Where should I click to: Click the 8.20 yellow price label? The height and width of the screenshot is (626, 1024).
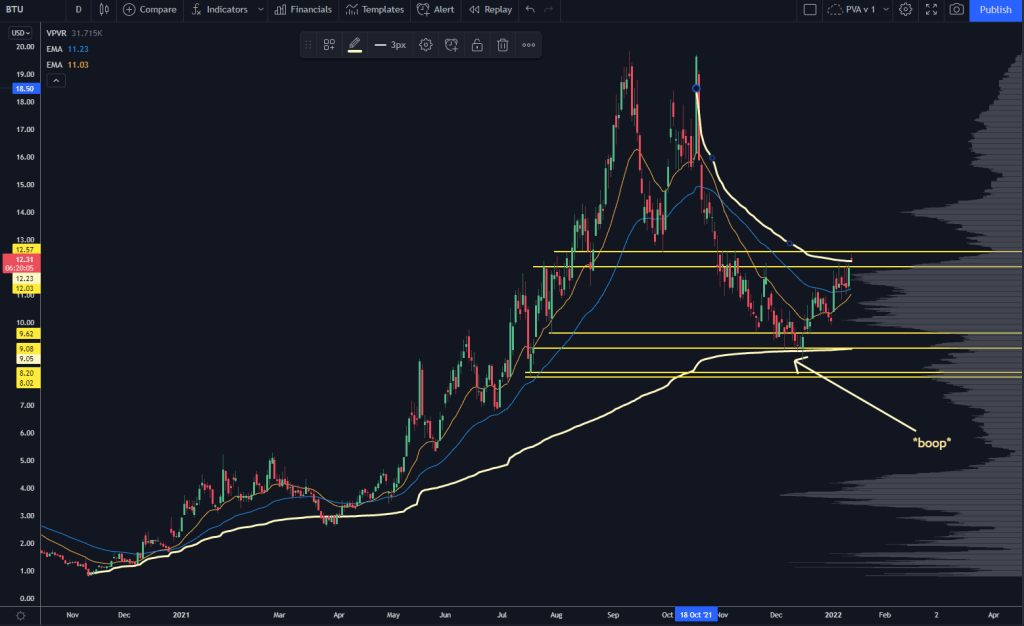point(26,373)
